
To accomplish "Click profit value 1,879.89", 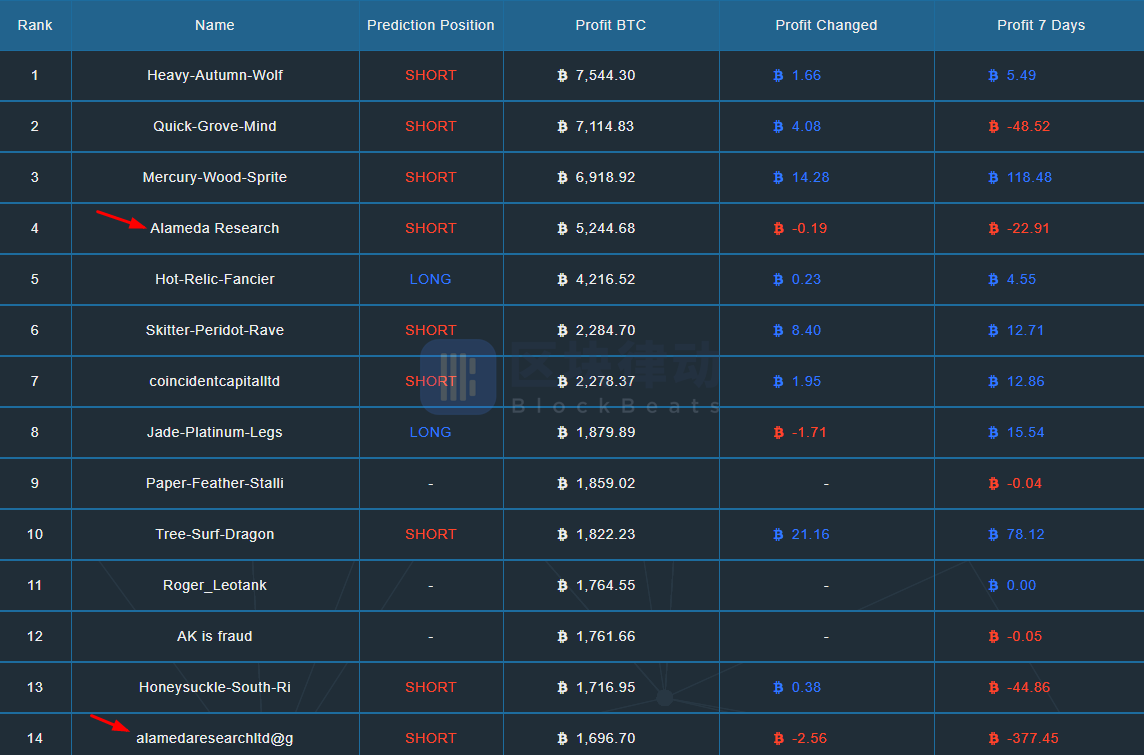I will [605, 433].
